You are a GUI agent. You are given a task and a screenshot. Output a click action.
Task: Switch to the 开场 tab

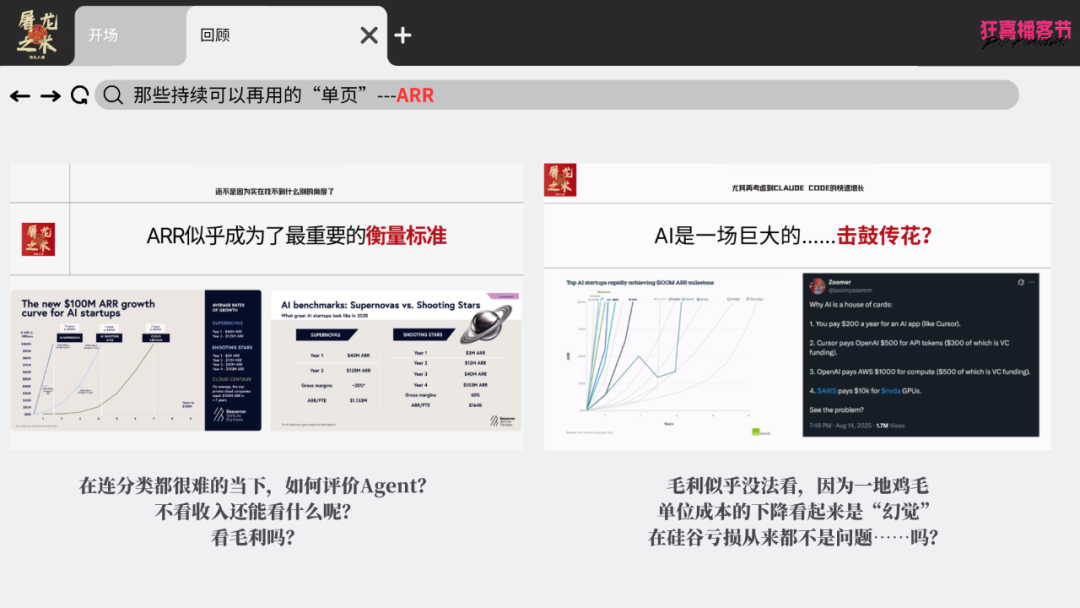point(129,35)
